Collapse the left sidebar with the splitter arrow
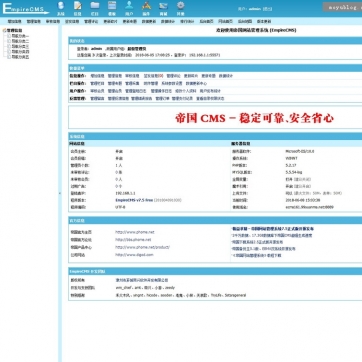The image size is (362, 362). click(x=60, y=193)
